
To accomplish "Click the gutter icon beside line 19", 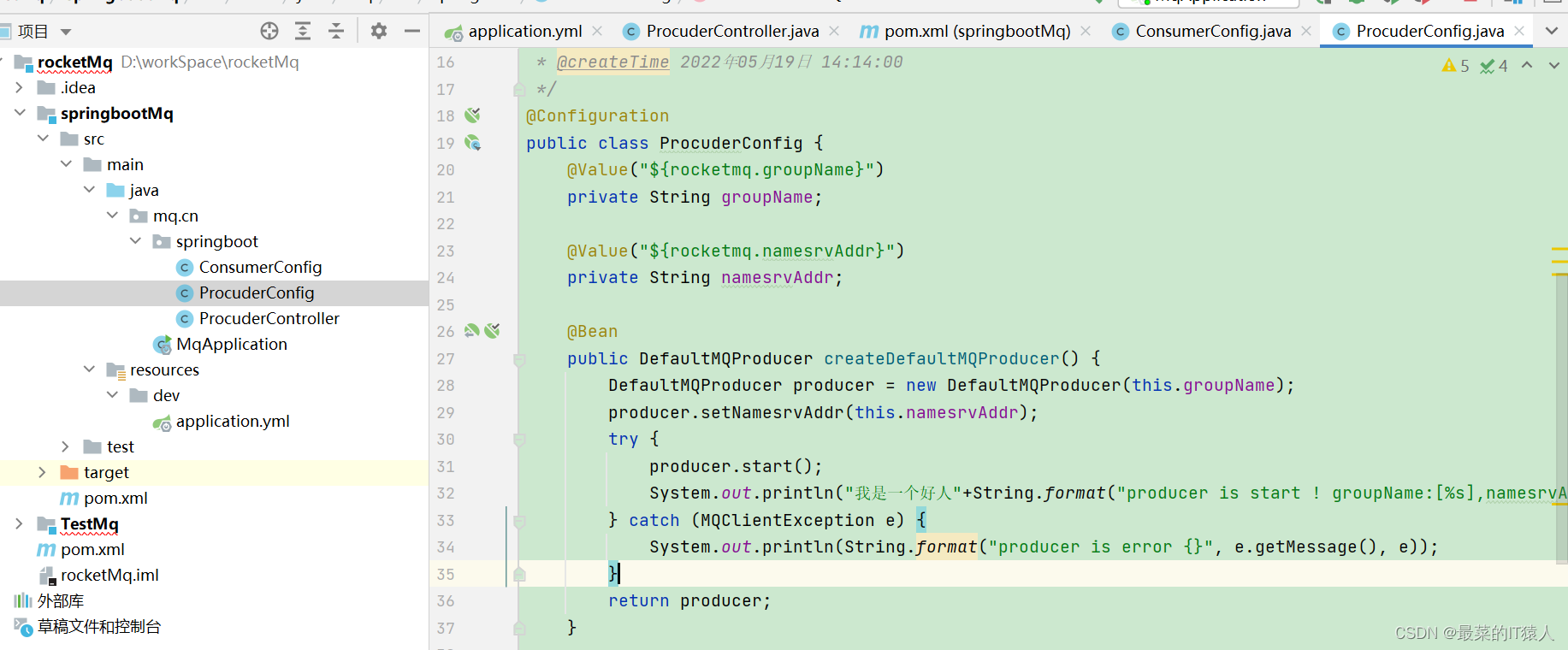I will tap(472, 143).
